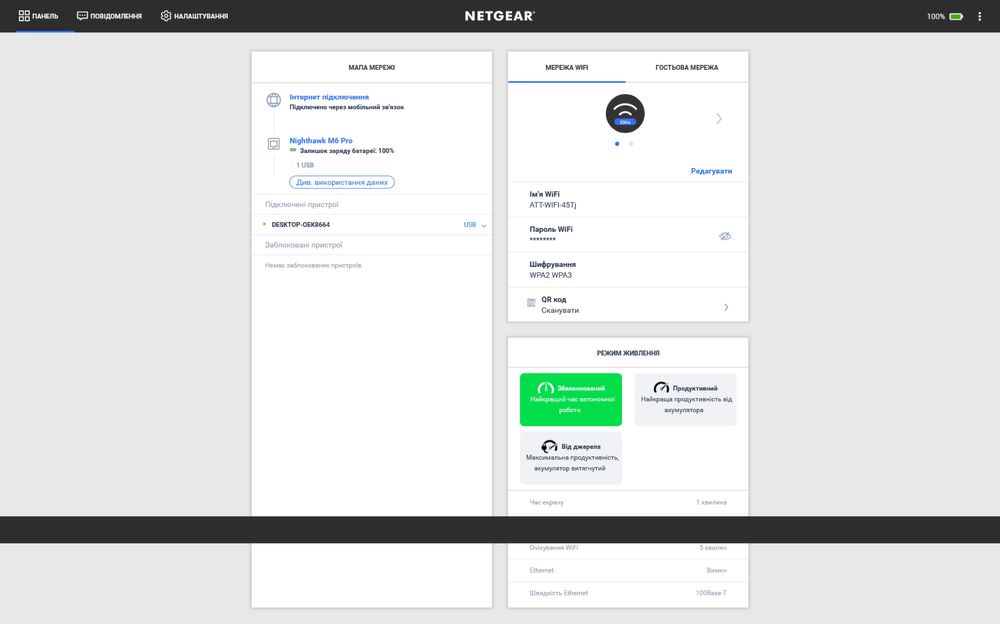
Task: Switch to the МЕРЕЖА WIFI tab
Action: [x=566, y=67]
